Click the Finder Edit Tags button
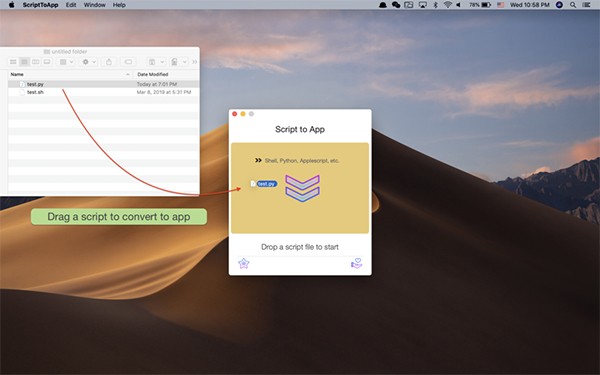 pyautogui.click(x=129, y=62)
